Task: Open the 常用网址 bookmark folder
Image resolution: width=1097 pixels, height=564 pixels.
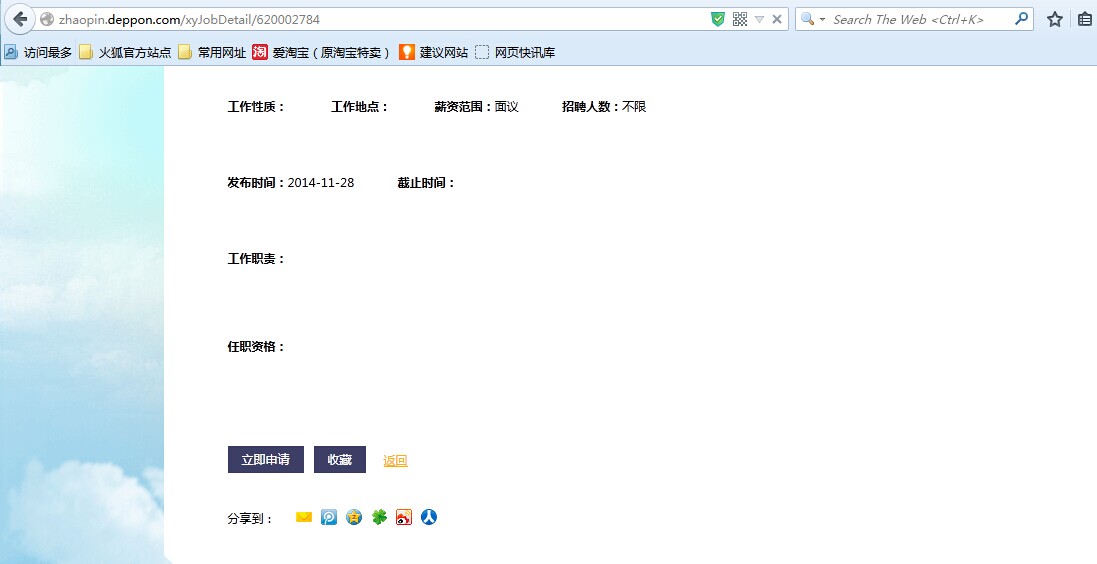Action: point(212,52)
